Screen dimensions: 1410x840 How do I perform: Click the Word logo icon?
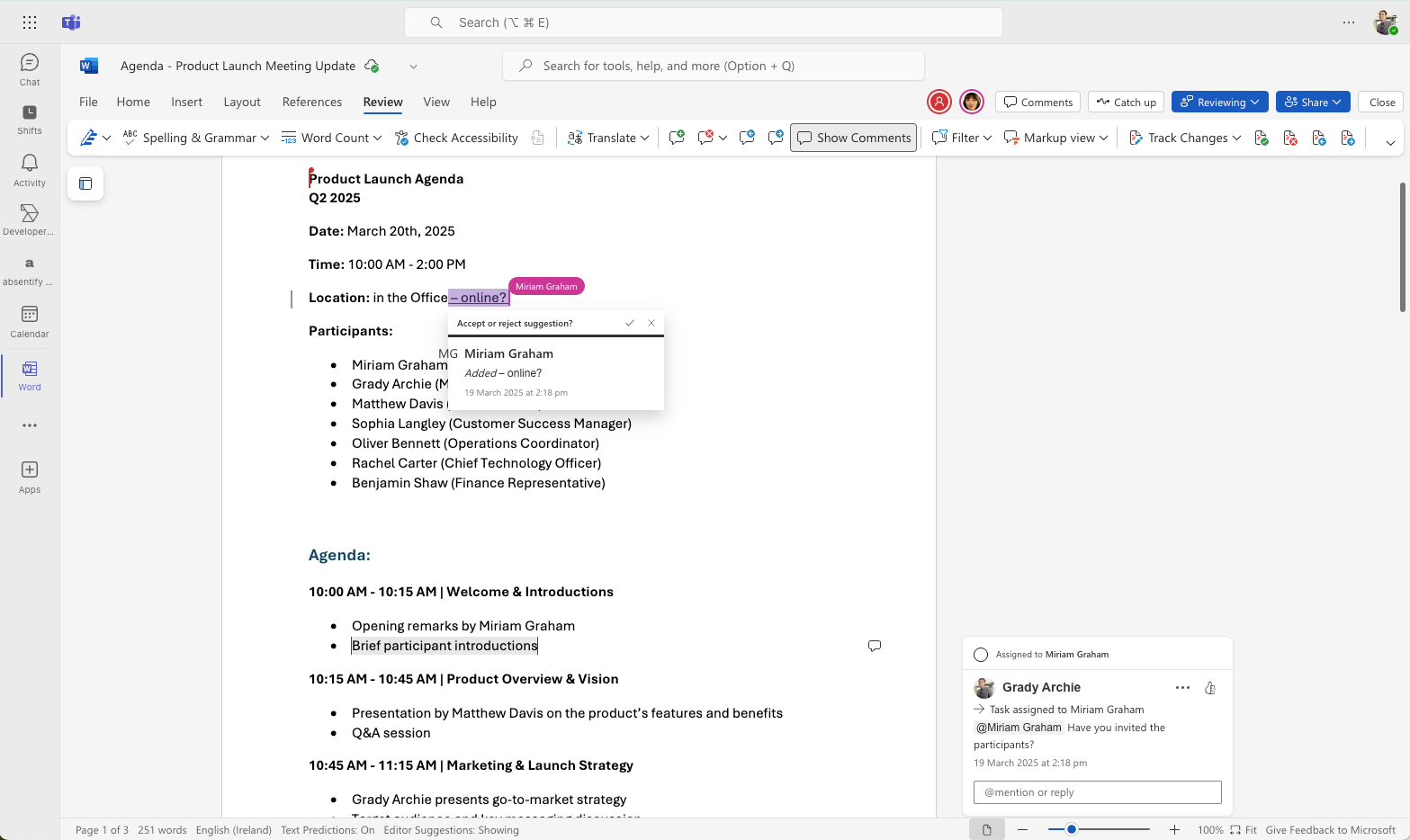tap(89, 66)
